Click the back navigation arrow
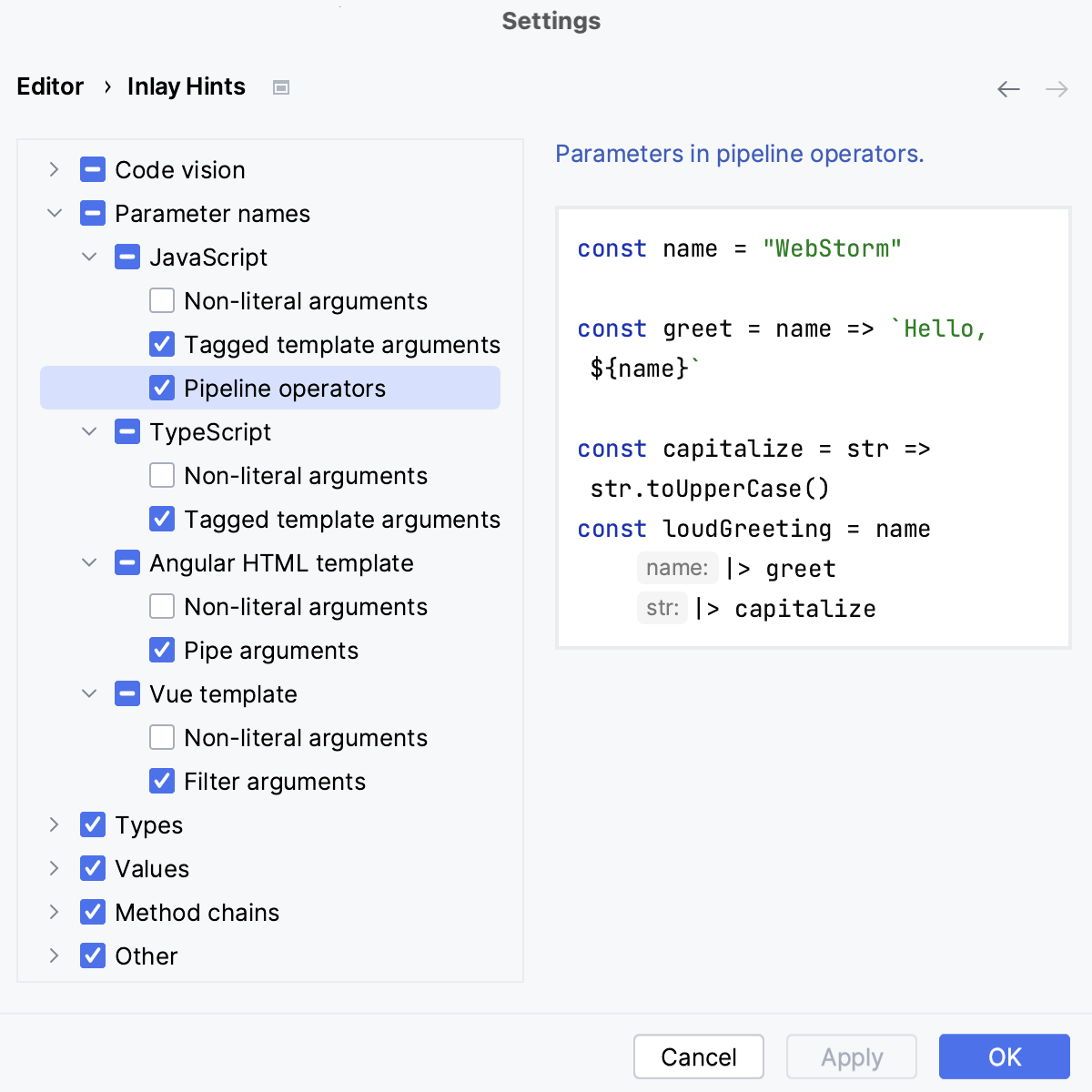Image resolution: width=1092 pixels, height=1092 pixels. (1008, 88)
